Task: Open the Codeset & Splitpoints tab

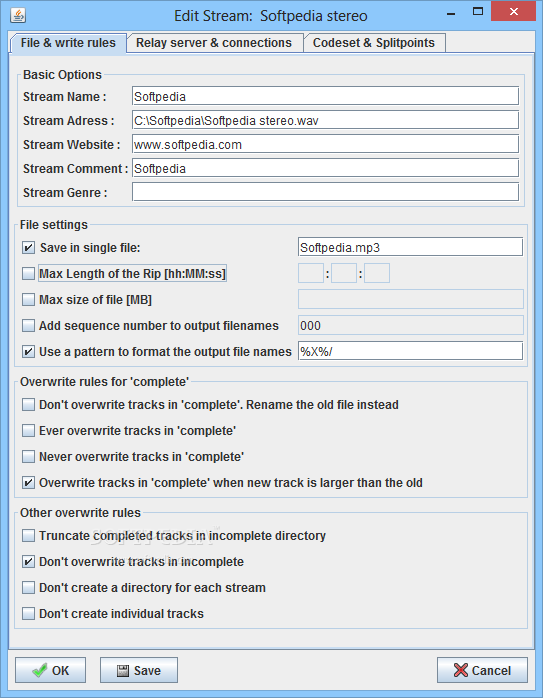Action: coord(374,43)
